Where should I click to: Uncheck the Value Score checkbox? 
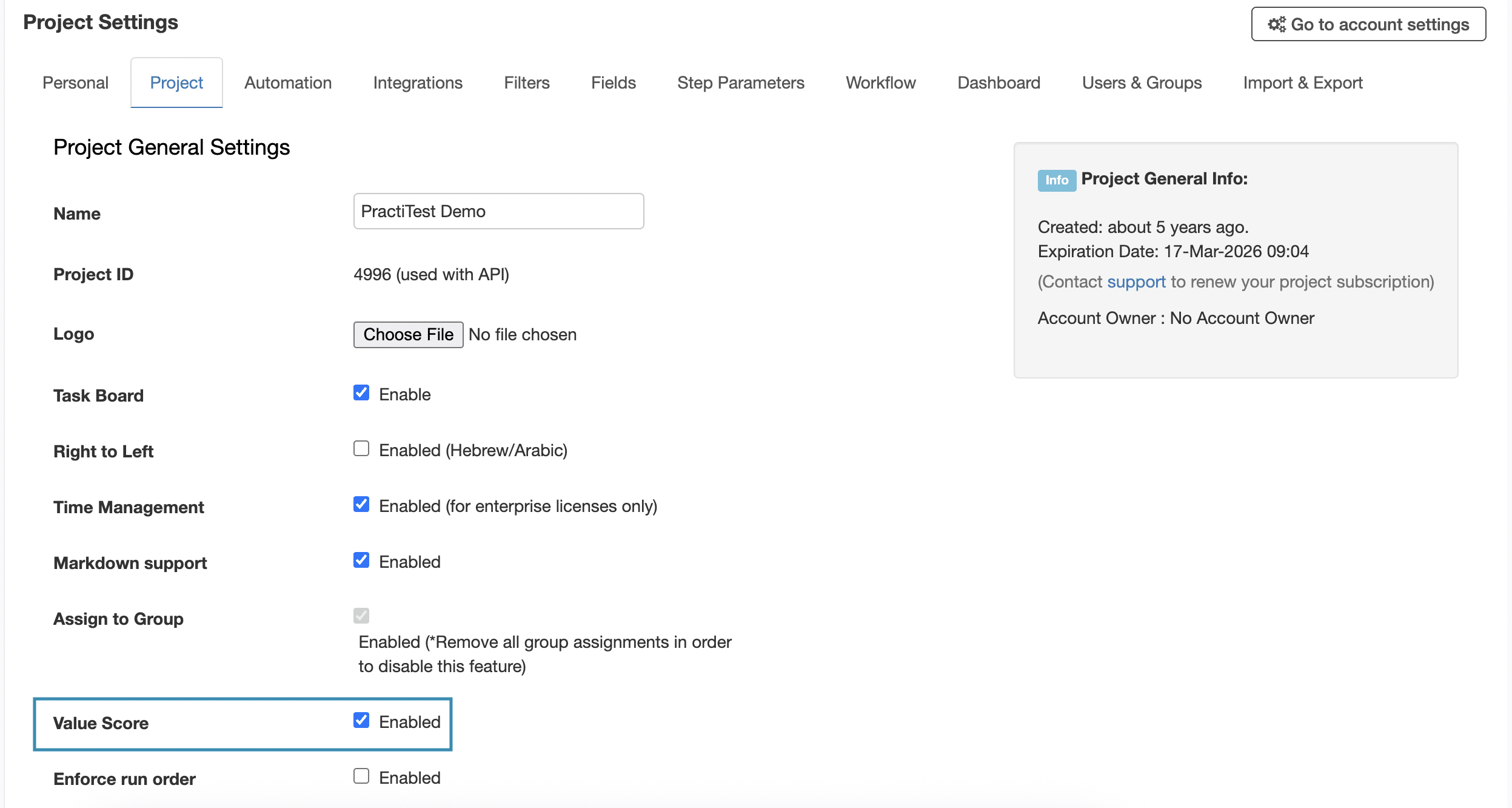361,721
